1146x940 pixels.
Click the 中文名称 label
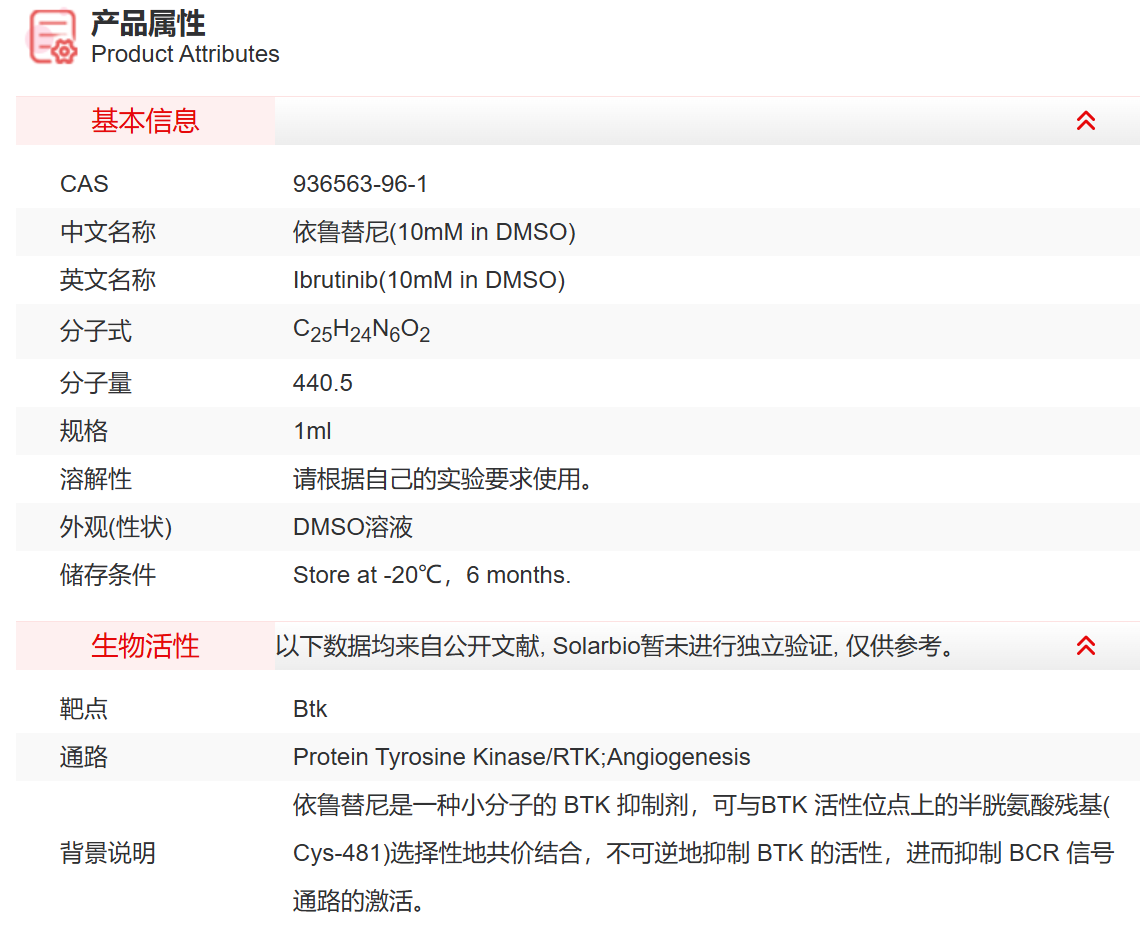107,232
